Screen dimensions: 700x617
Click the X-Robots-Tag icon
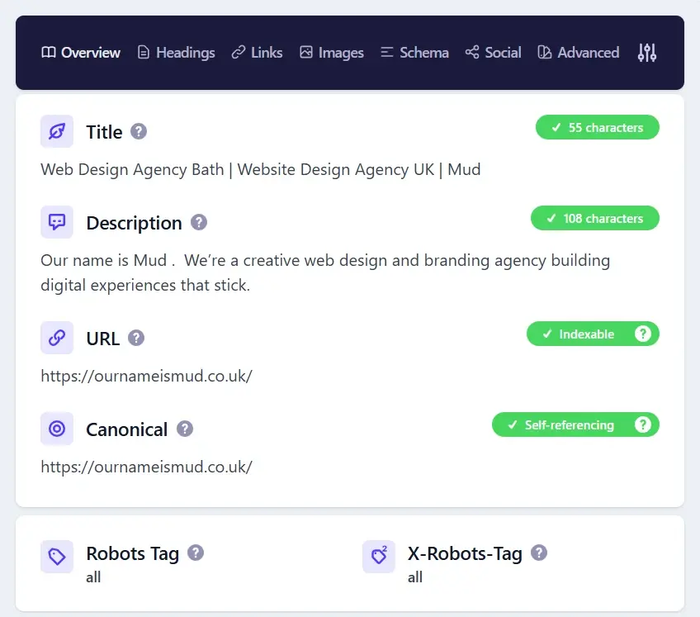click(379, 557)
